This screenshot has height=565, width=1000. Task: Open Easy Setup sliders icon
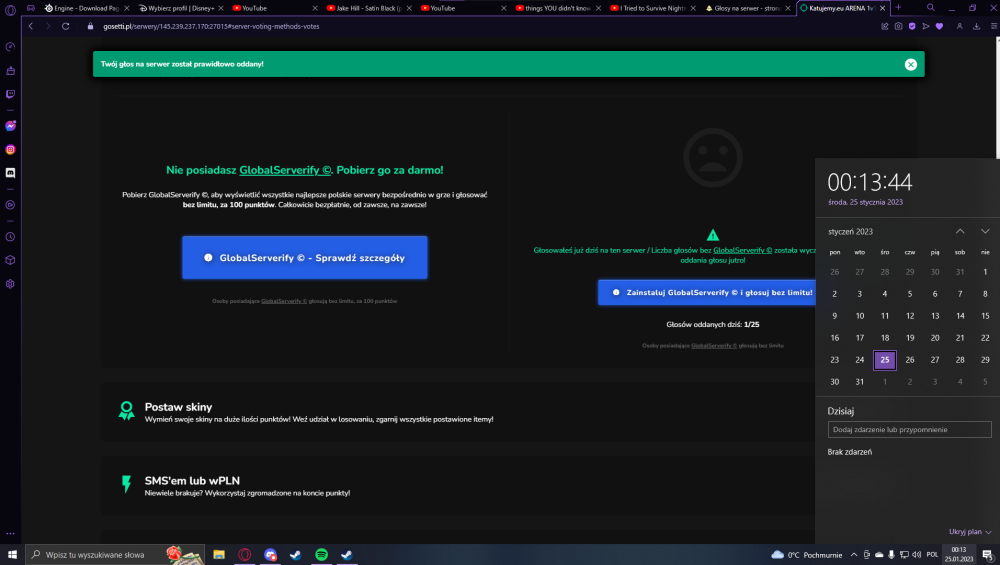pos(994,26)
